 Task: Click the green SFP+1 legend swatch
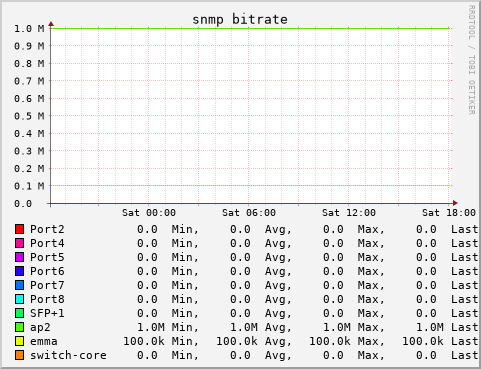(x=19, y=313)
